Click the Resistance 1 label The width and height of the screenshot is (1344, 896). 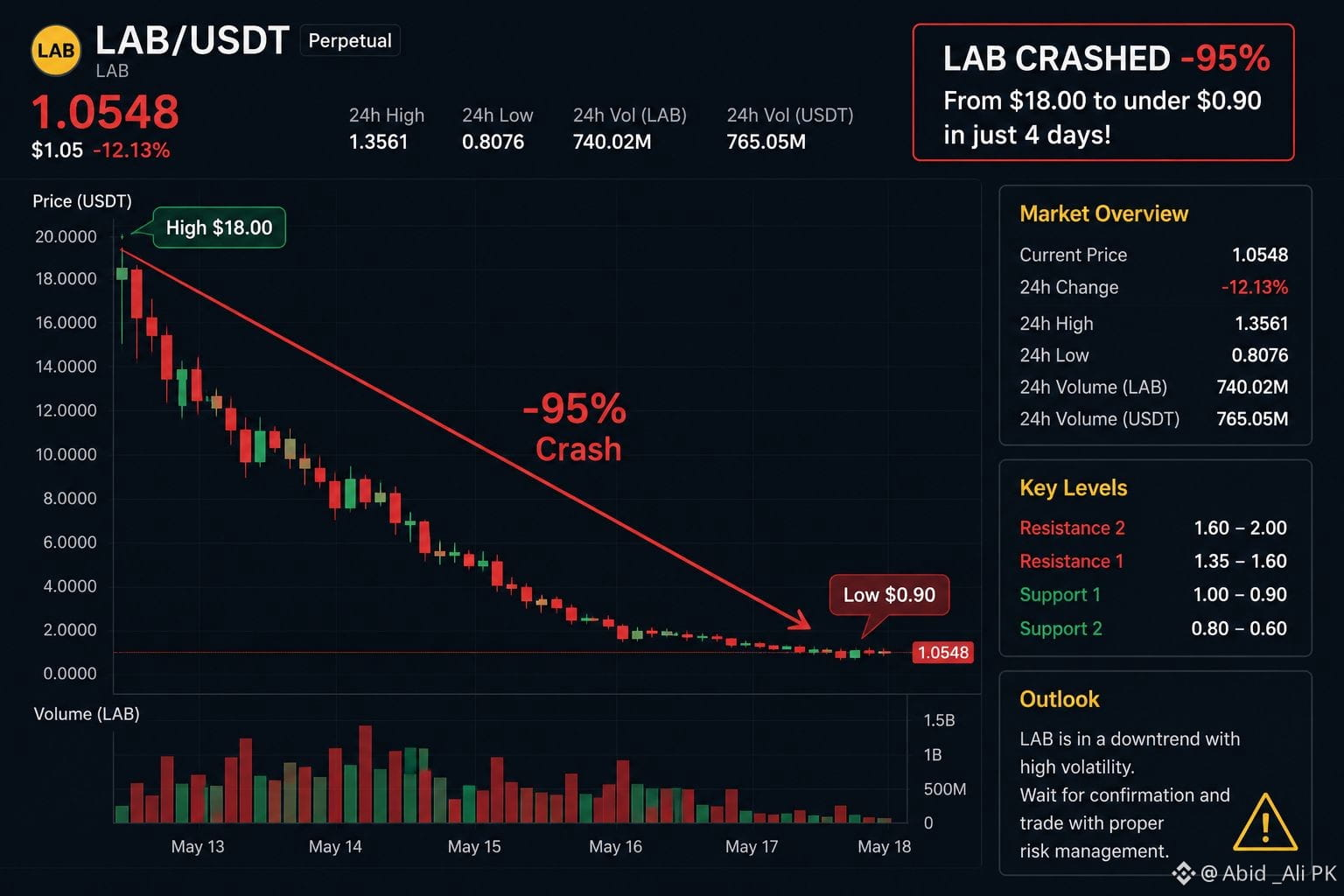click(1071, 561)
